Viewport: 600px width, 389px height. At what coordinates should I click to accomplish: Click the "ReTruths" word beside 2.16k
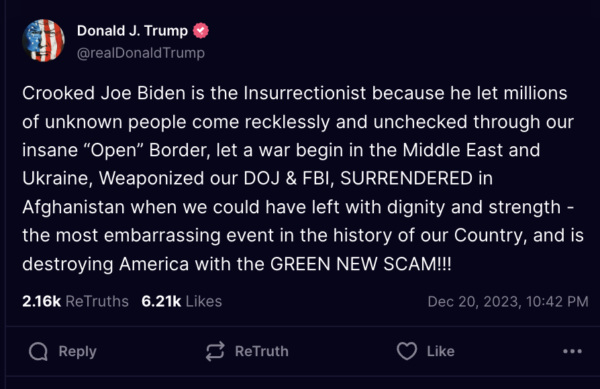(x=97, y=301)
